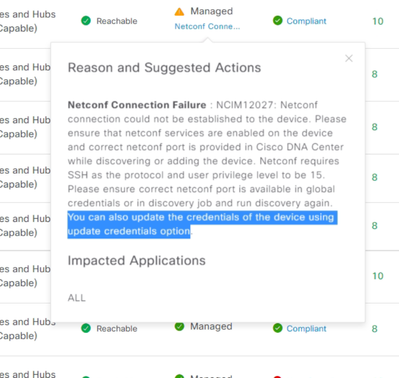
Task: Click the Impacted Applications heading
Action: click(x=137, y=261)
